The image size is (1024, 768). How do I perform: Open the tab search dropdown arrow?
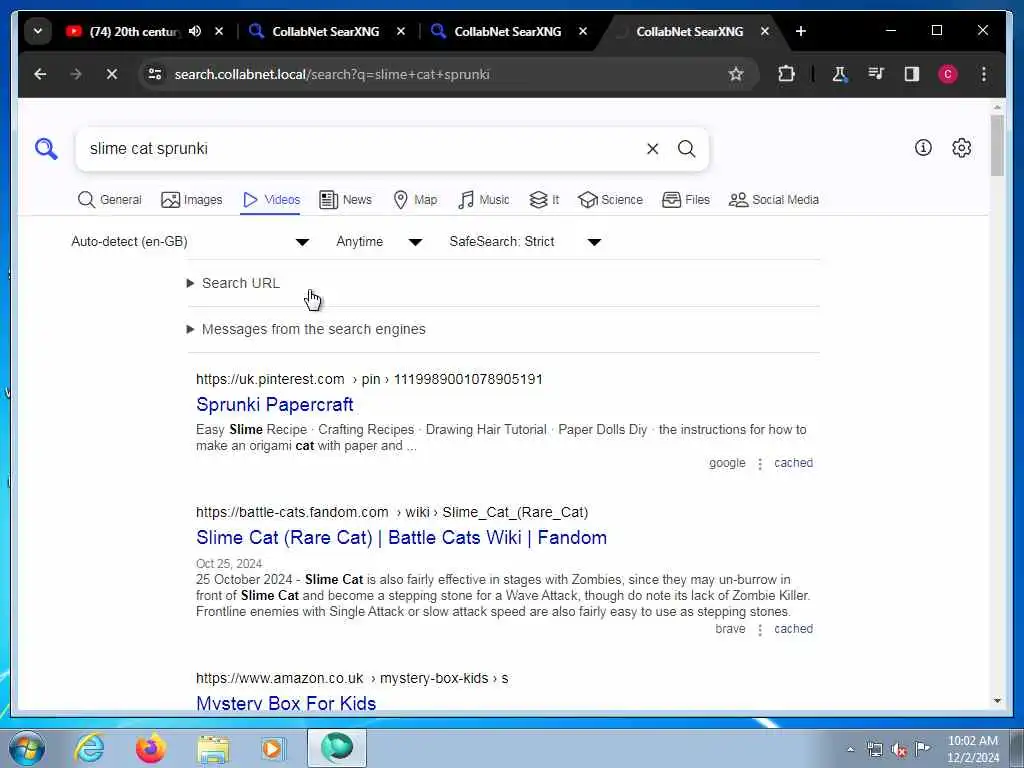click(x=38, y=31)
